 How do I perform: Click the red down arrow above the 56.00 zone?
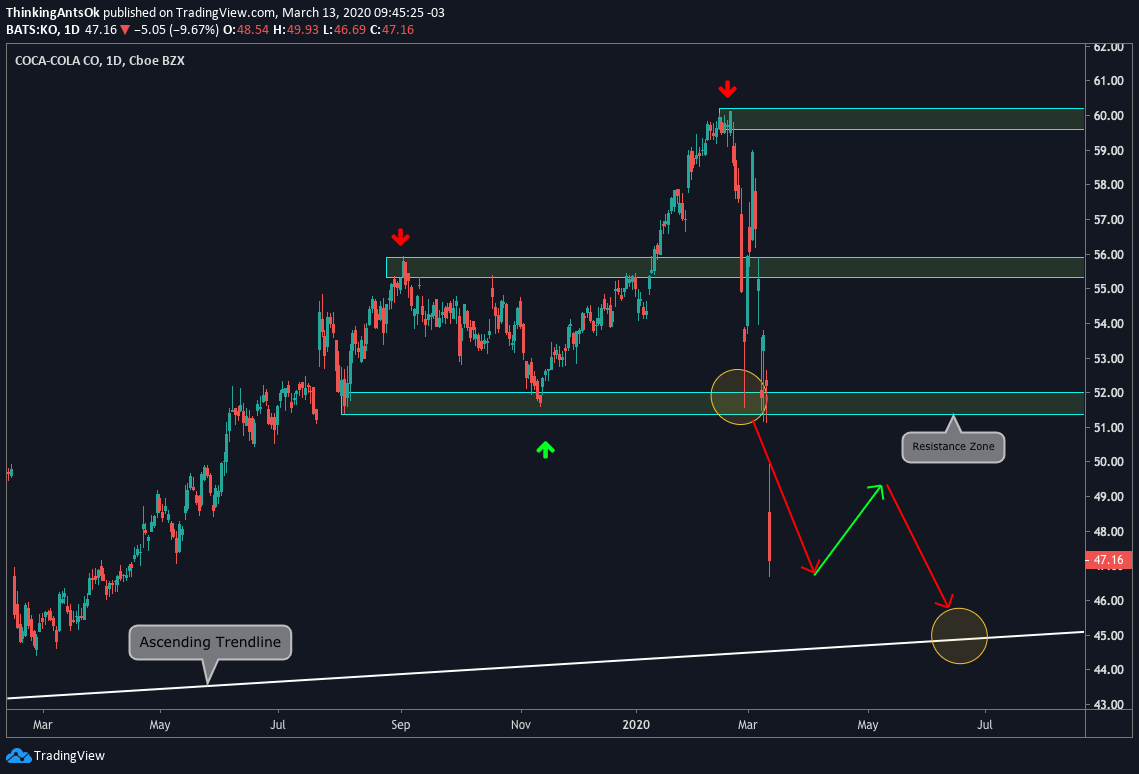[x=400, y=237]
